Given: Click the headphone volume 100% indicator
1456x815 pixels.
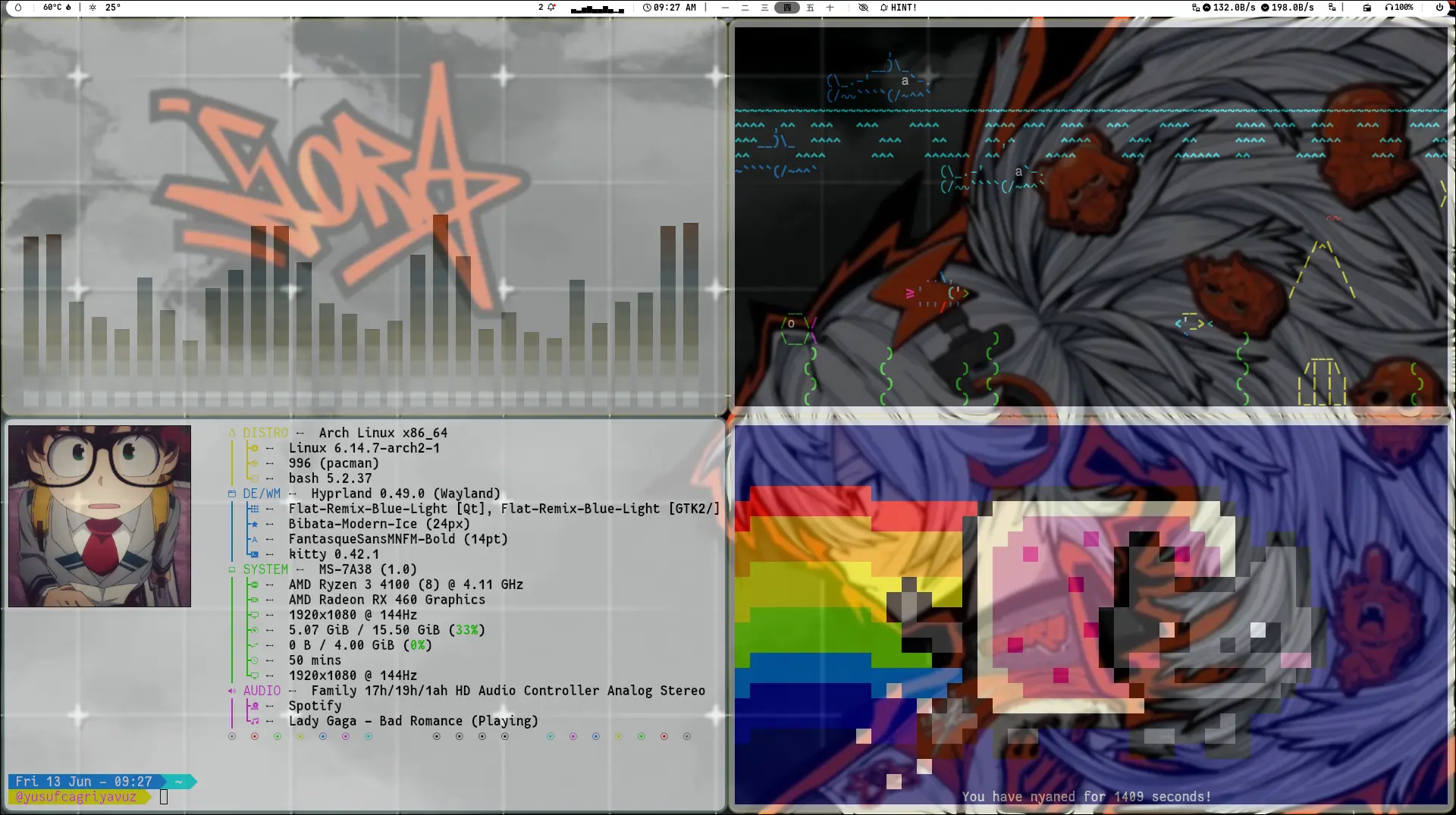Looking at the screenshot, I should [x=1399, y=8].
